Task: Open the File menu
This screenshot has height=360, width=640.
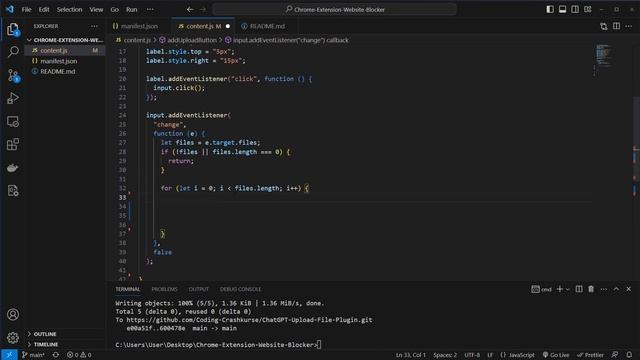Action: [27, 9]
